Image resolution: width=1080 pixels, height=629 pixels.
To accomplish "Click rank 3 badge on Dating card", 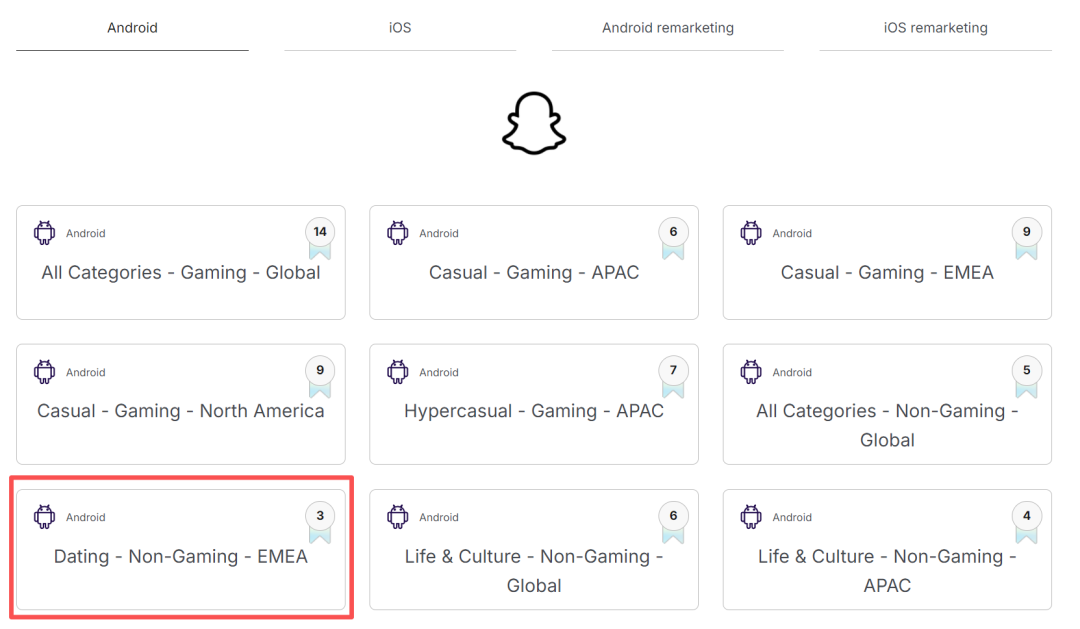I will click(x=320, y=522).
